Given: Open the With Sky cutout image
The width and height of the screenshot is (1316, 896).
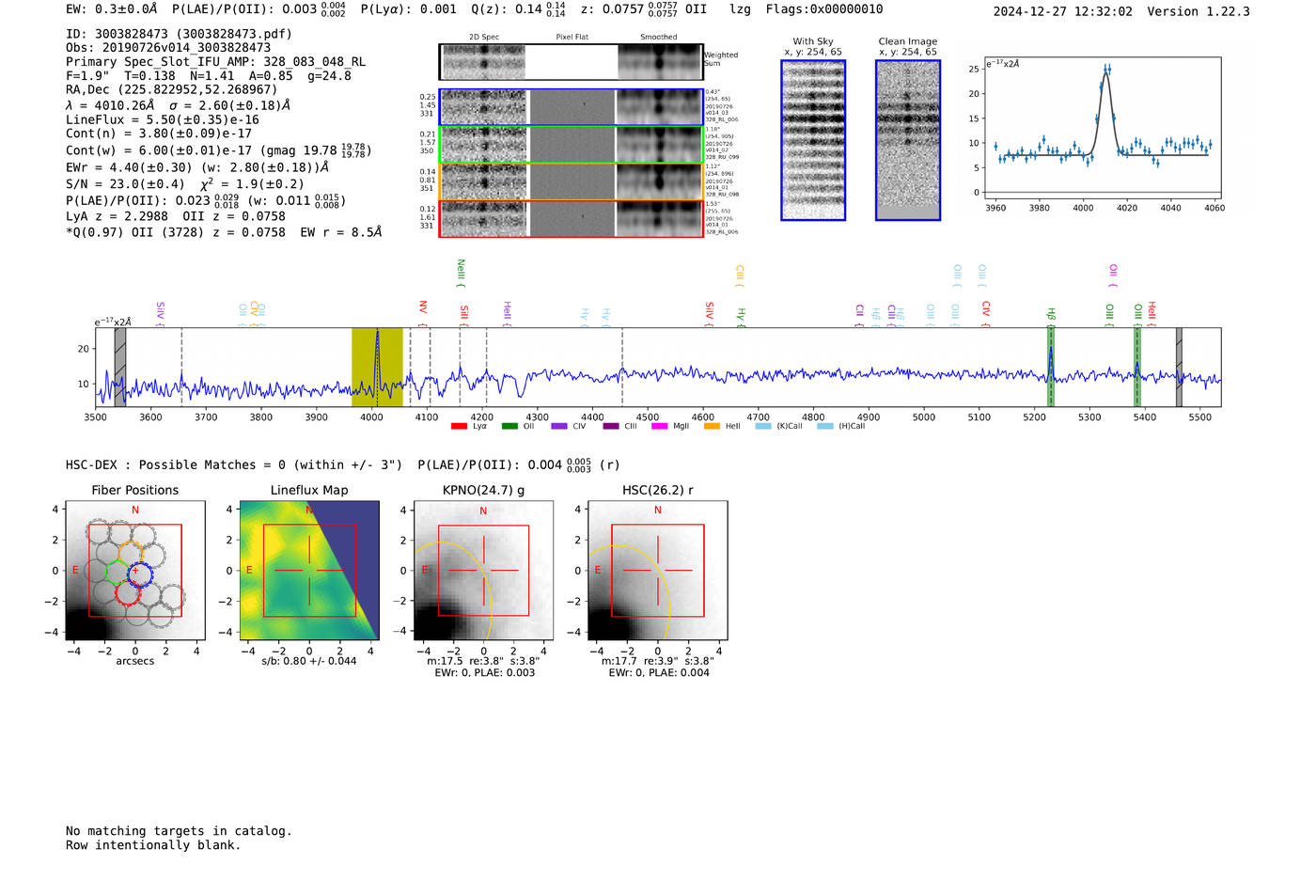Looking at the screenshot, I should [x=813, y=140].
